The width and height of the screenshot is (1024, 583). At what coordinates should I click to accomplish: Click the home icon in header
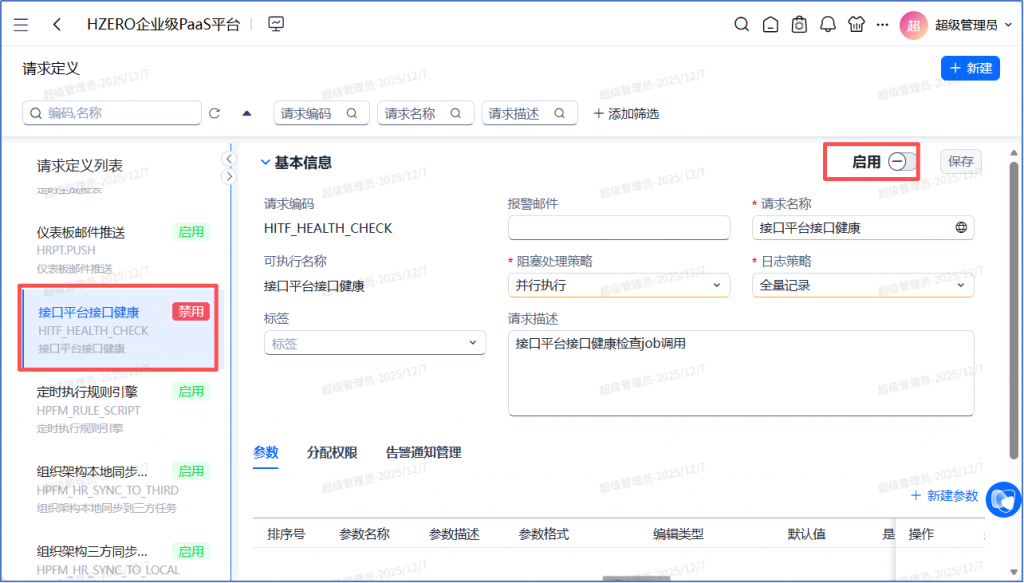click(770, 25)
